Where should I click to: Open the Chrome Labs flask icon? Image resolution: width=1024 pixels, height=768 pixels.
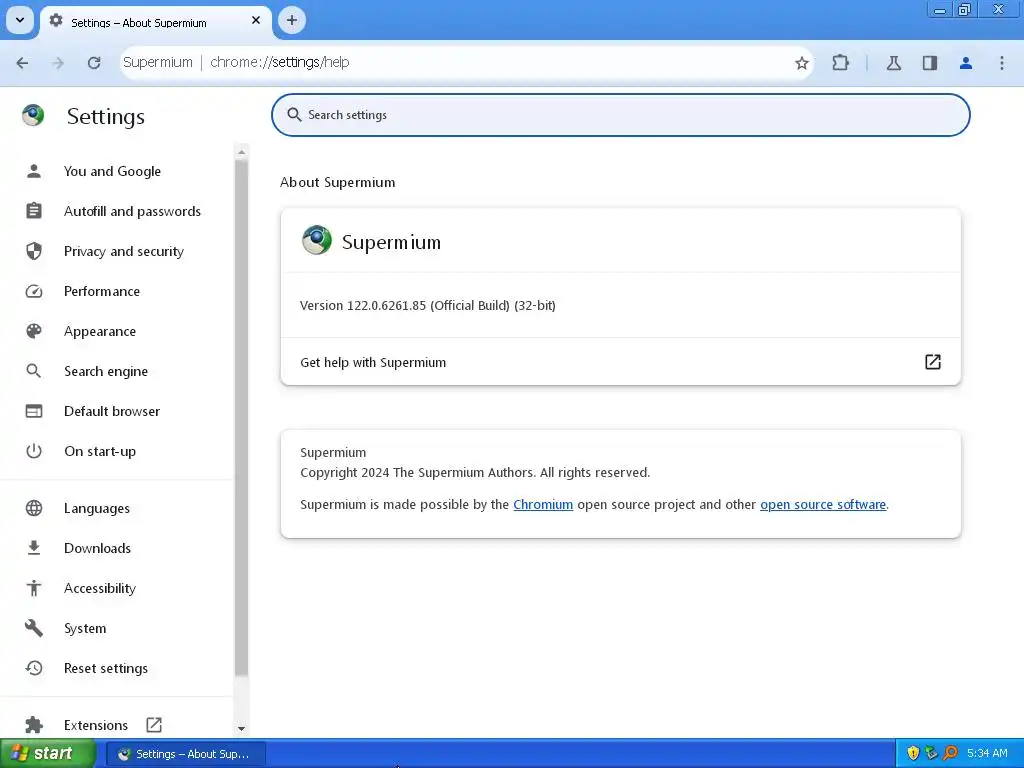(894, 63)
